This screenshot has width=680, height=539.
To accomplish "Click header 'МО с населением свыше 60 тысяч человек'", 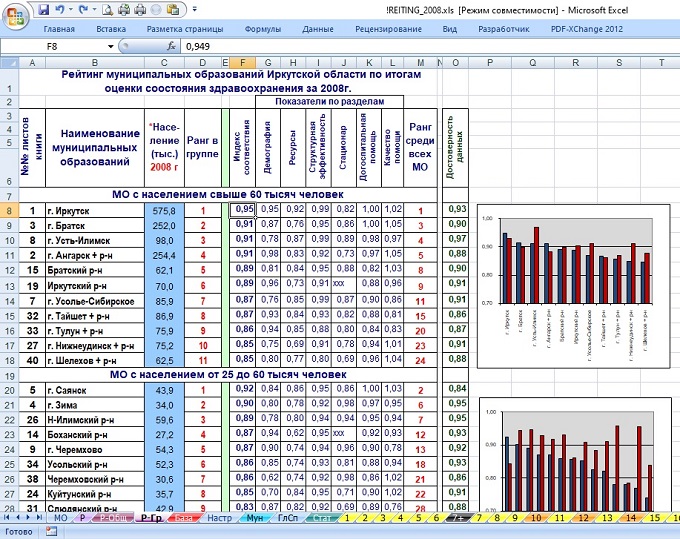I will tap(228, 194).
